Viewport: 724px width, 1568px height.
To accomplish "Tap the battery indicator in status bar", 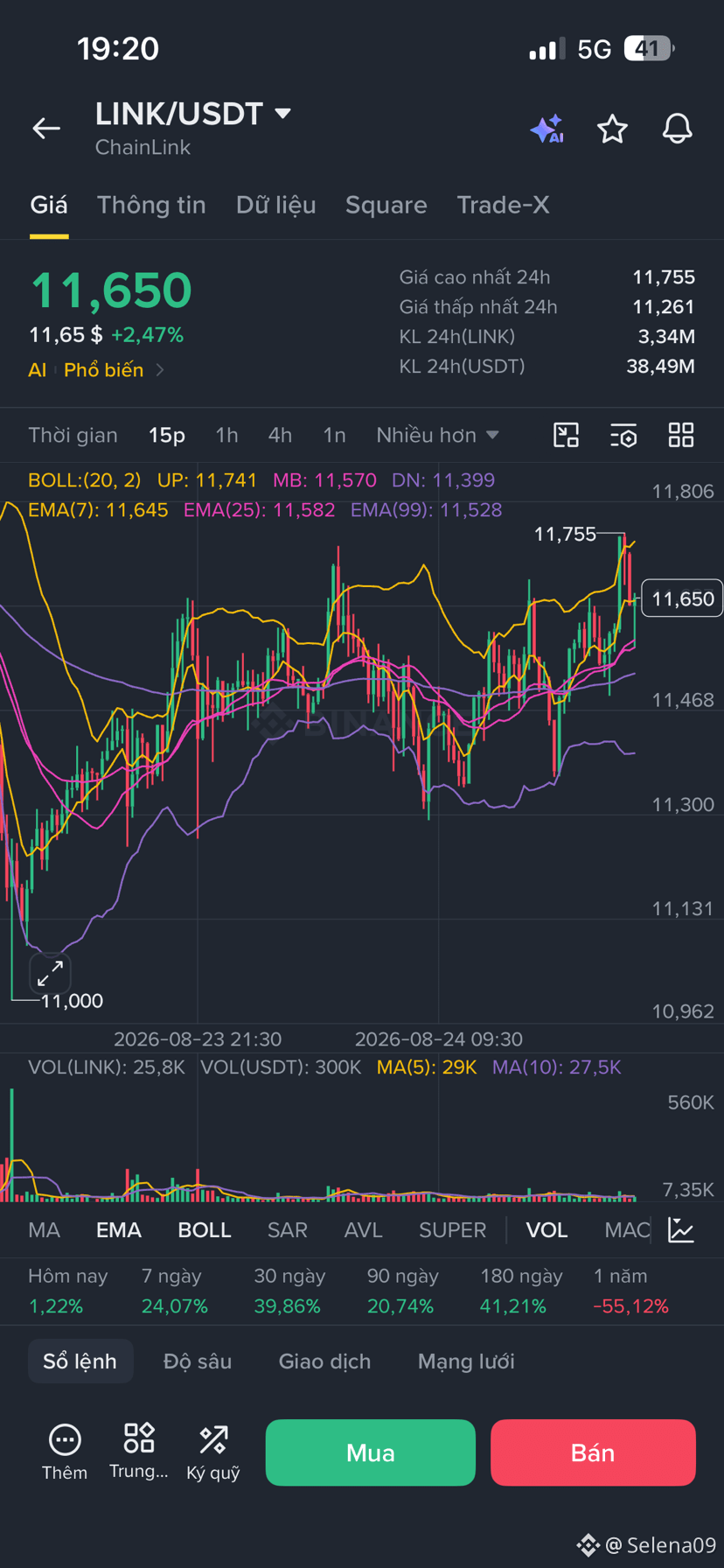I will click(648, 48).
